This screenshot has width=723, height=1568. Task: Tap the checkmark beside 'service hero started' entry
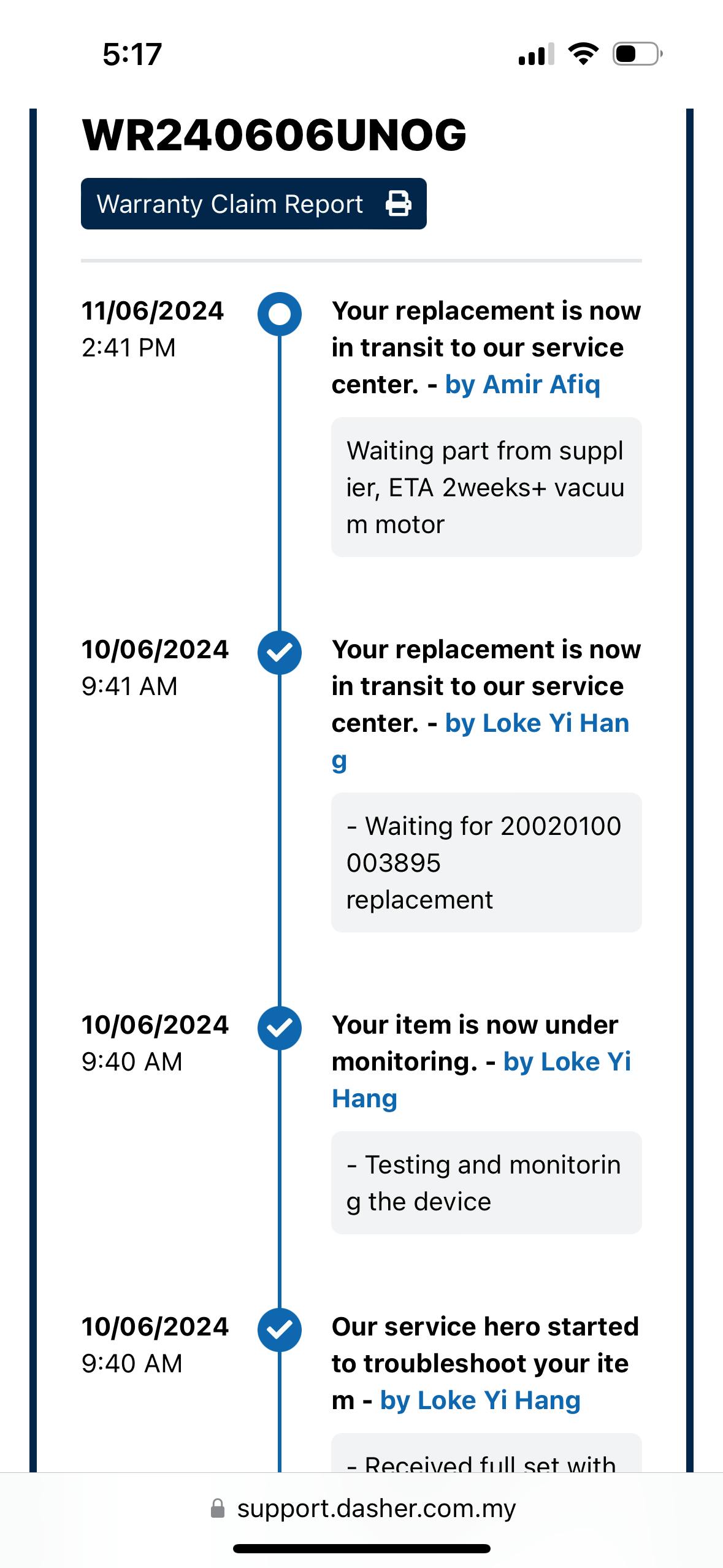click(280, 1329)
